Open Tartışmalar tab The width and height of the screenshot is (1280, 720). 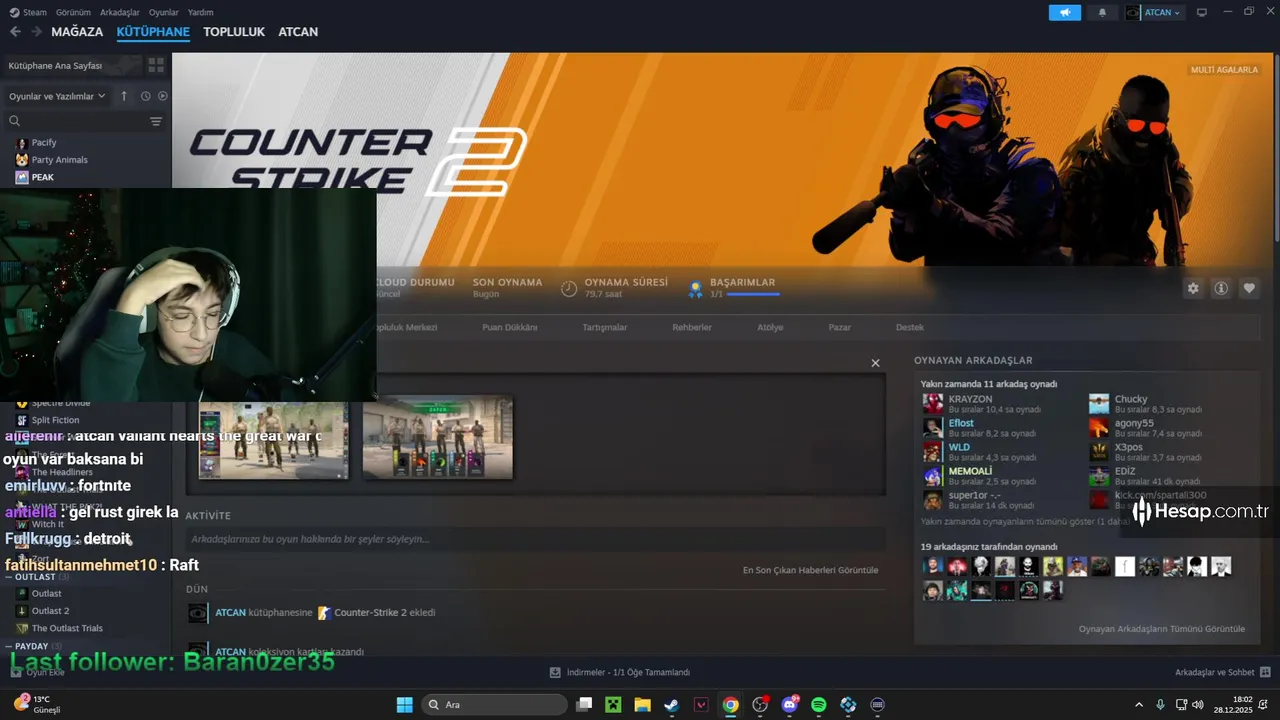pyautogui.click(x=605, y=328)
